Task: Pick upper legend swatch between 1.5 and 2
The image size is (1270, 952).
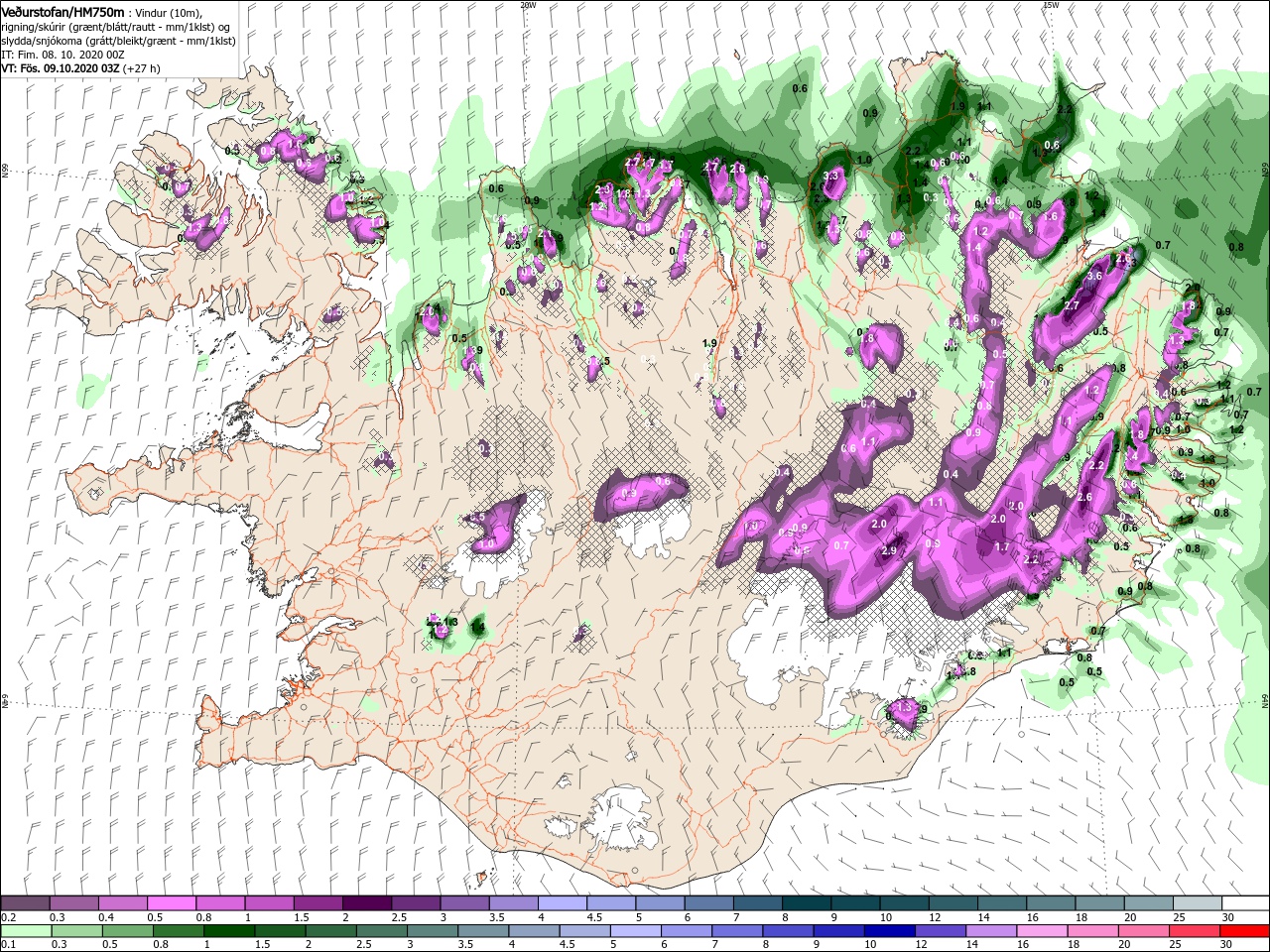Action: [x=317, y=903]
